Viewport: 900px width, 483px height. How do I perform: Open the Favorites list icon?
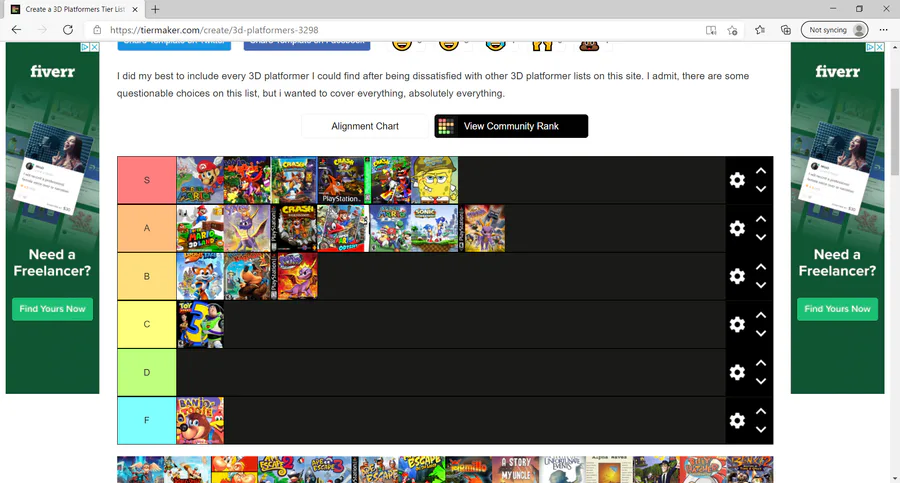tap(760, 30)
